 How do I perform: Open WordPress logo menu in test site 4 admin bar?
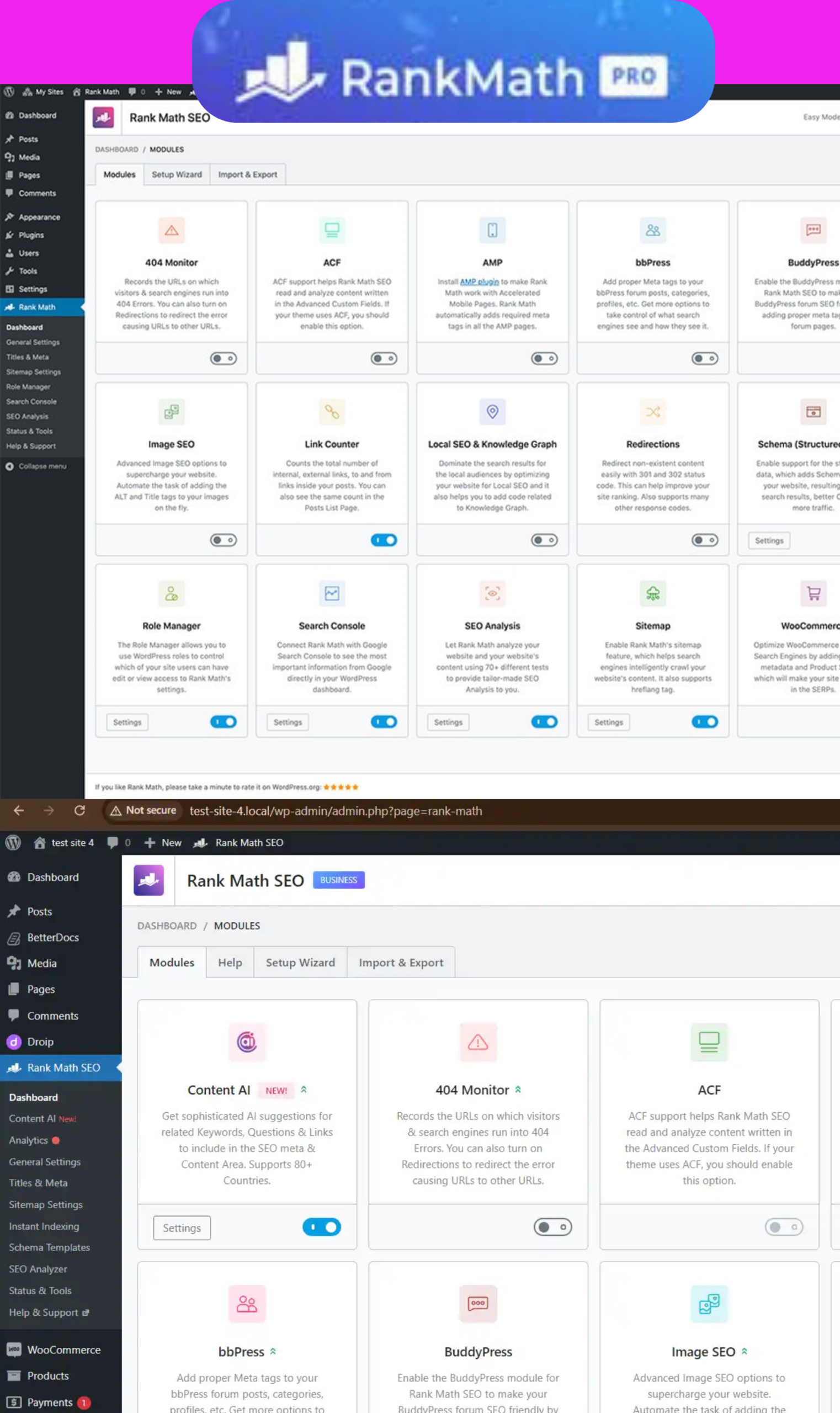click(x=13, y=842)
